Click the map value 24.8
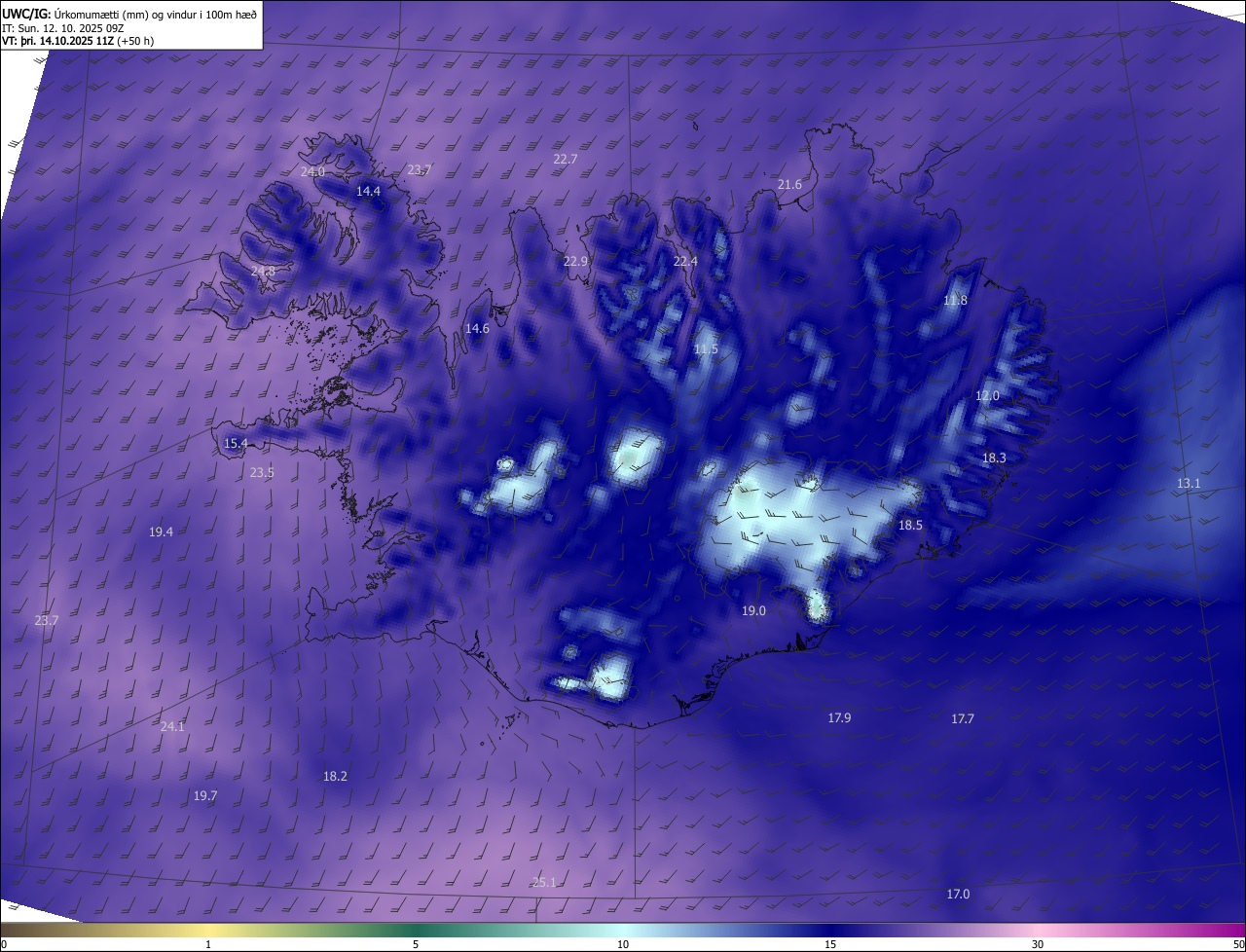 [263, 272]
